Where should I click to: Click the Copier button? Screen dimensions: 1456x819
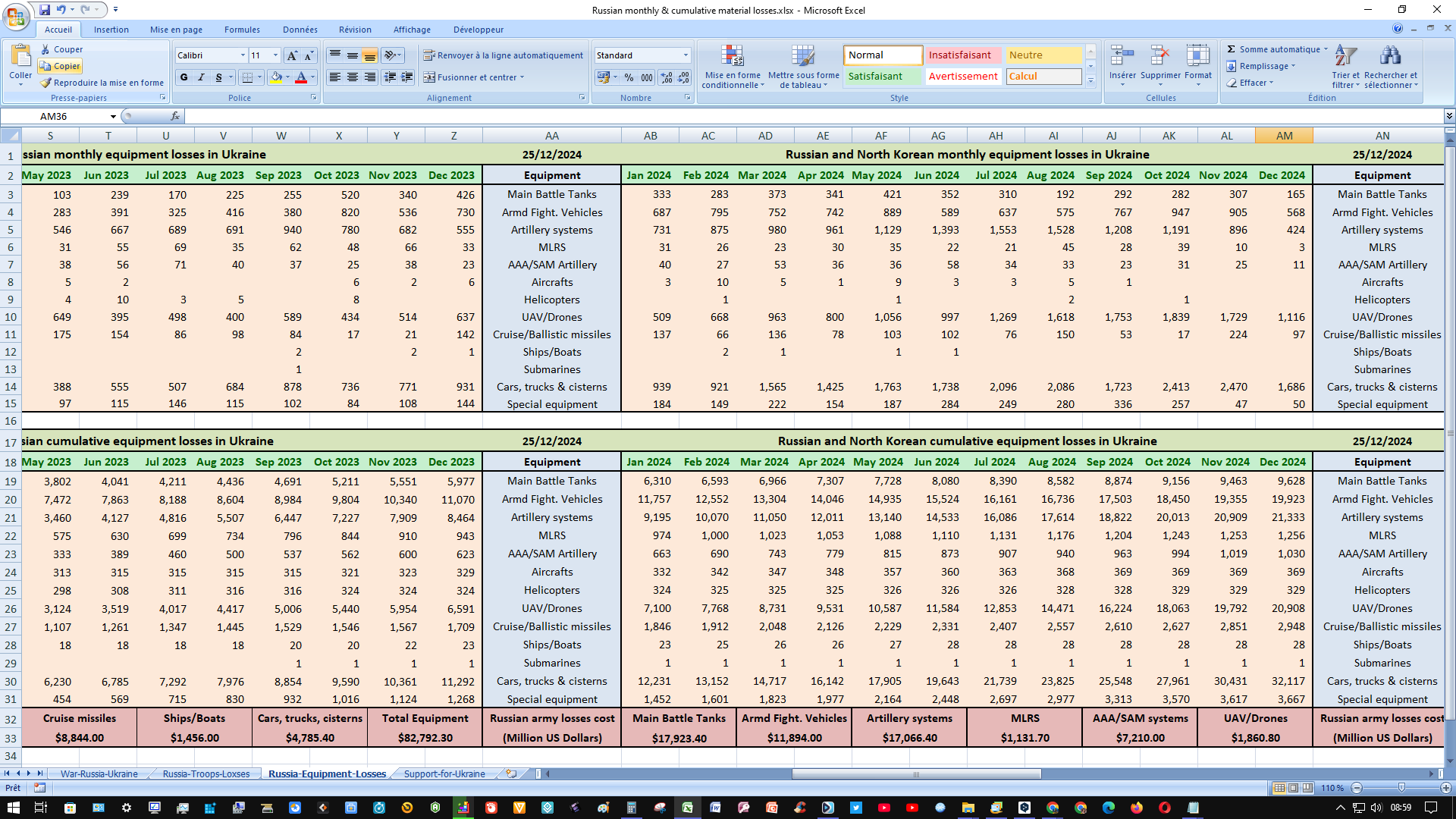[x=60, y=66]
